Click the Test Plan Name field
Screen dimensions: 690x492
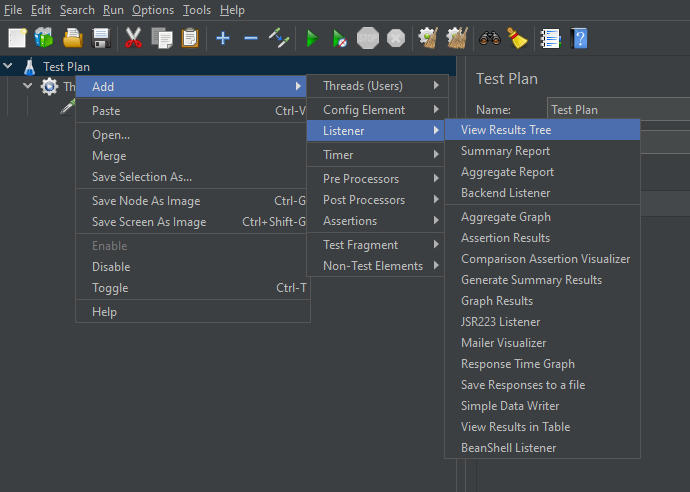tap(619, 109)
